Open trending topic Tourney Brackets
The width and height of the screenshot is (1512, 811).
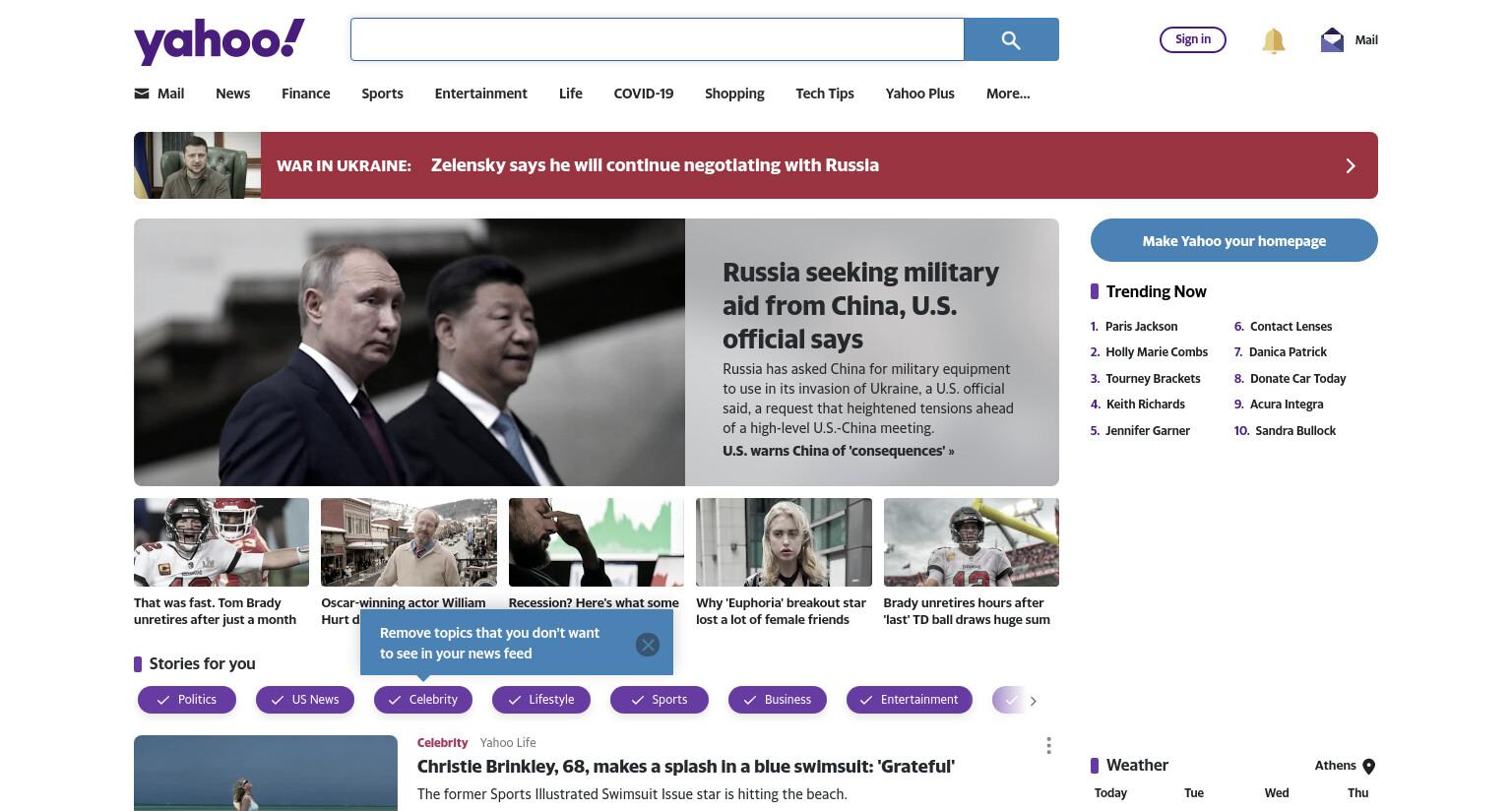tap(1153, 379)
